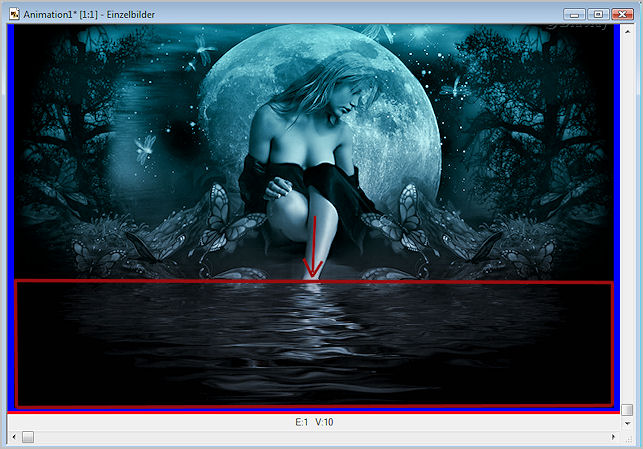Click the horizontal scrollbar right arrow
The image size is (643, 449).
coord(613,437)
